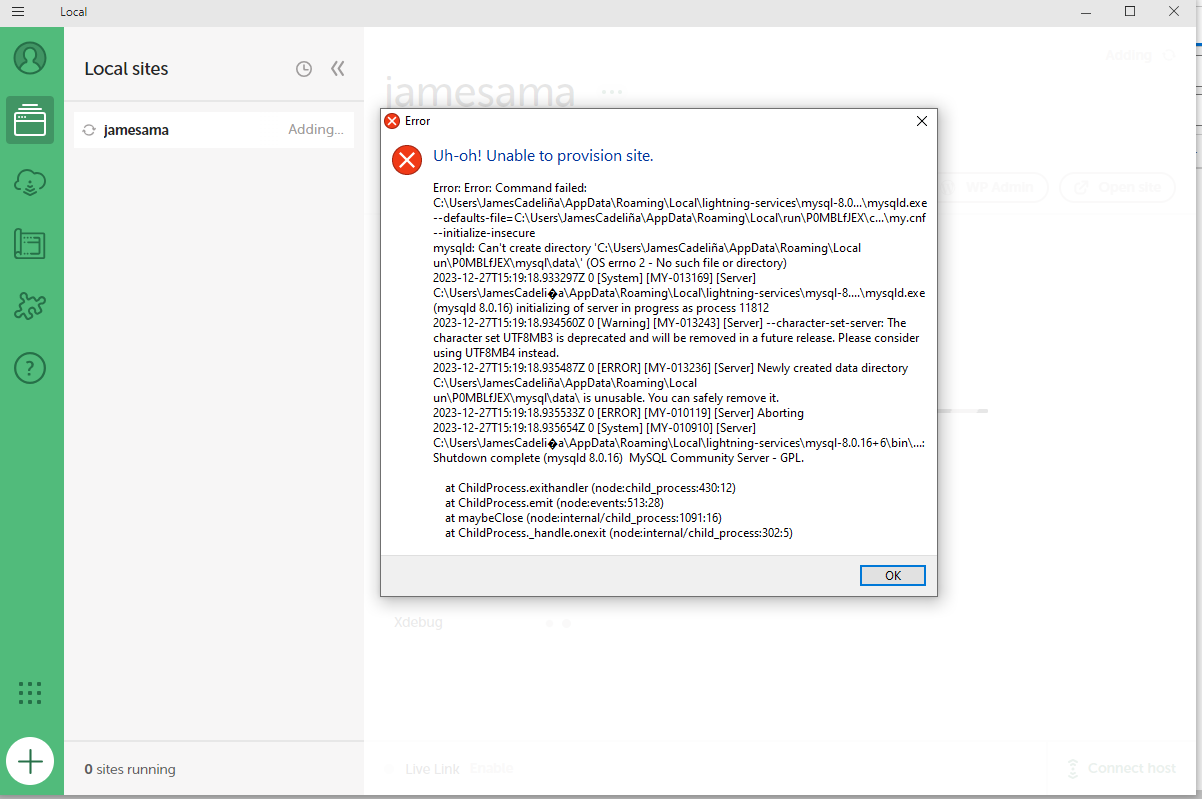1202x799 pixels.
Task: Click the Shutdown complete mysqld line
Action: coord(618,458)
